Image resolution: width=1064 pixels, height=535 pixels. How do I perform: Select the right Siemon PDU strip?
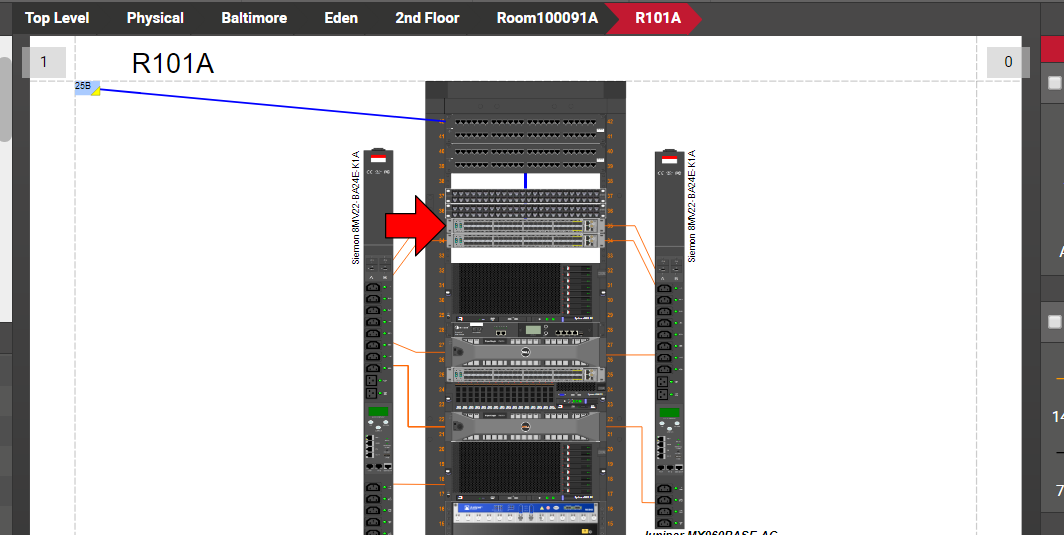(x=669, y=340)
